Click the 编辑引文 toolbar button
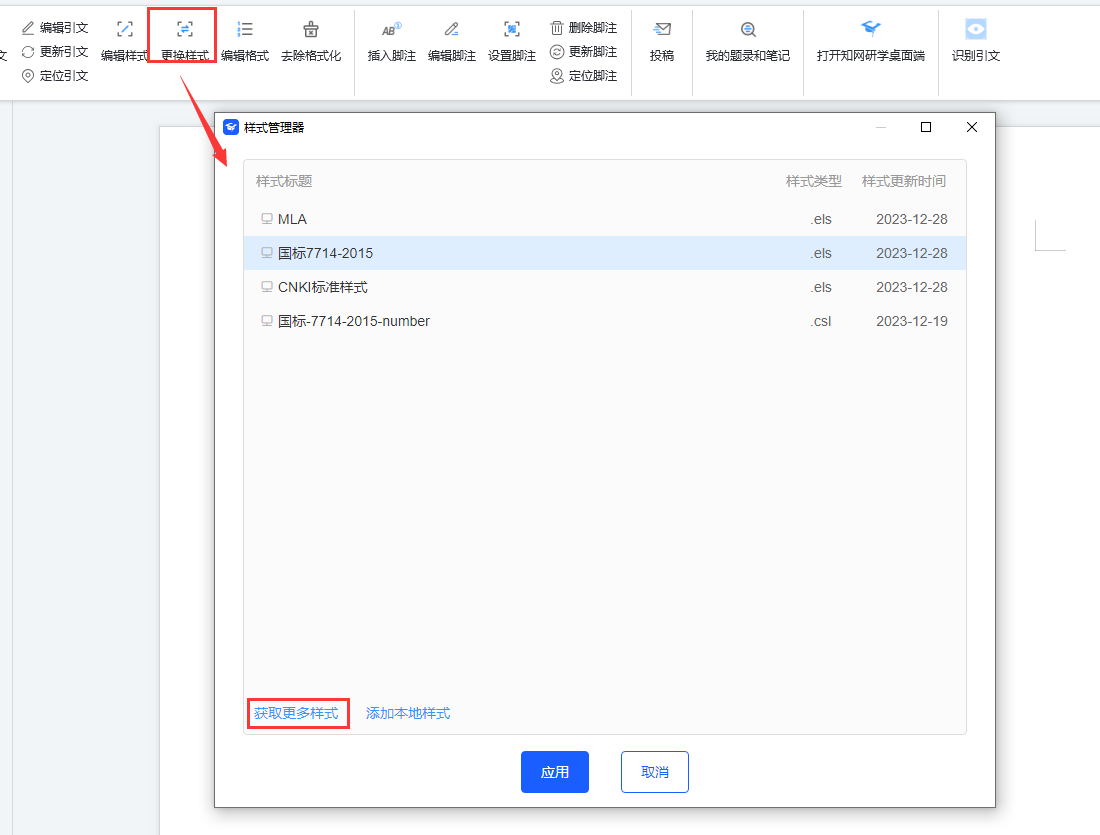 55,27
